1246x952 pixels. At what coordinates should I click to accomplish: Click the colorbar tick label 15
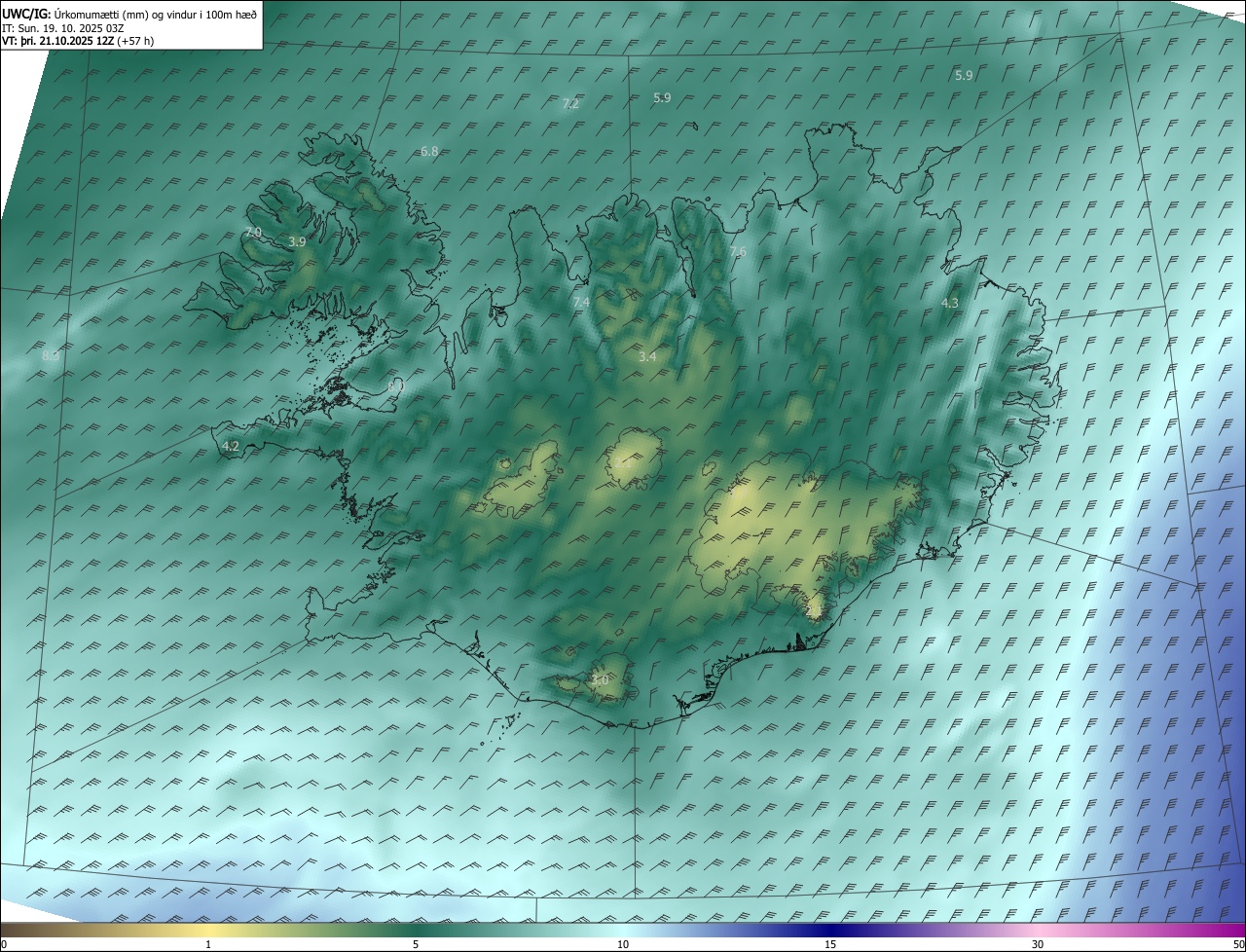[830, 944]
